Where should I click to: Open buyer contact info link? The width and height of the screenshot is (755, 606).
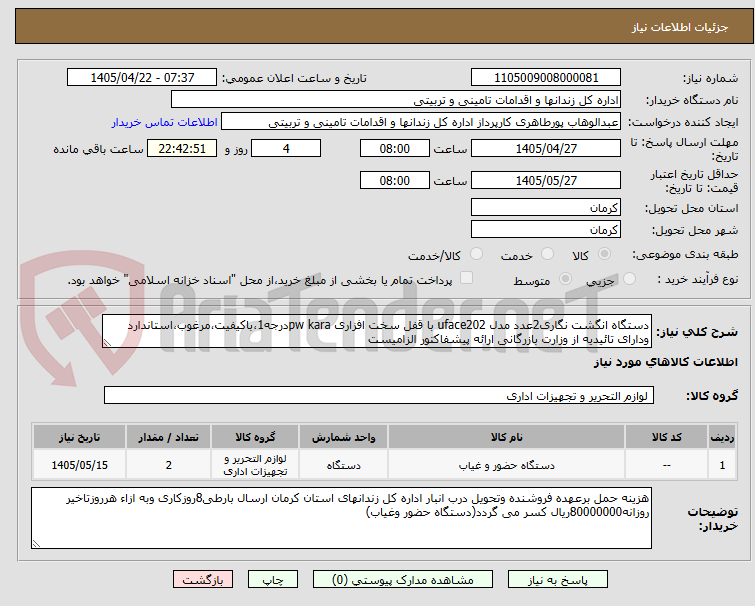(x=165, y=122)
